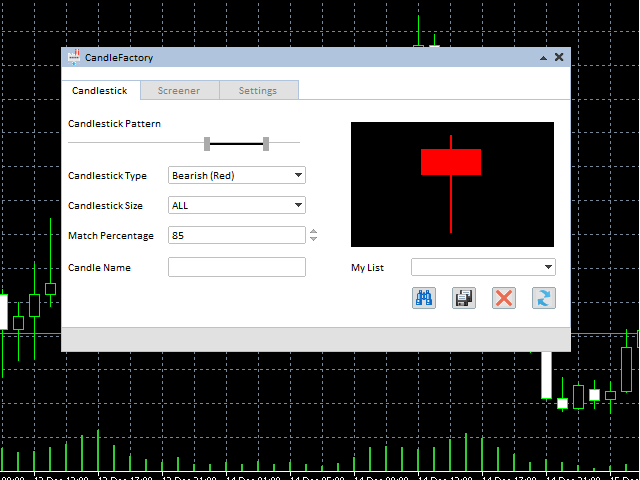Click the My List label
The height and width of the screenshot is (480, 640).
point(367,268)
